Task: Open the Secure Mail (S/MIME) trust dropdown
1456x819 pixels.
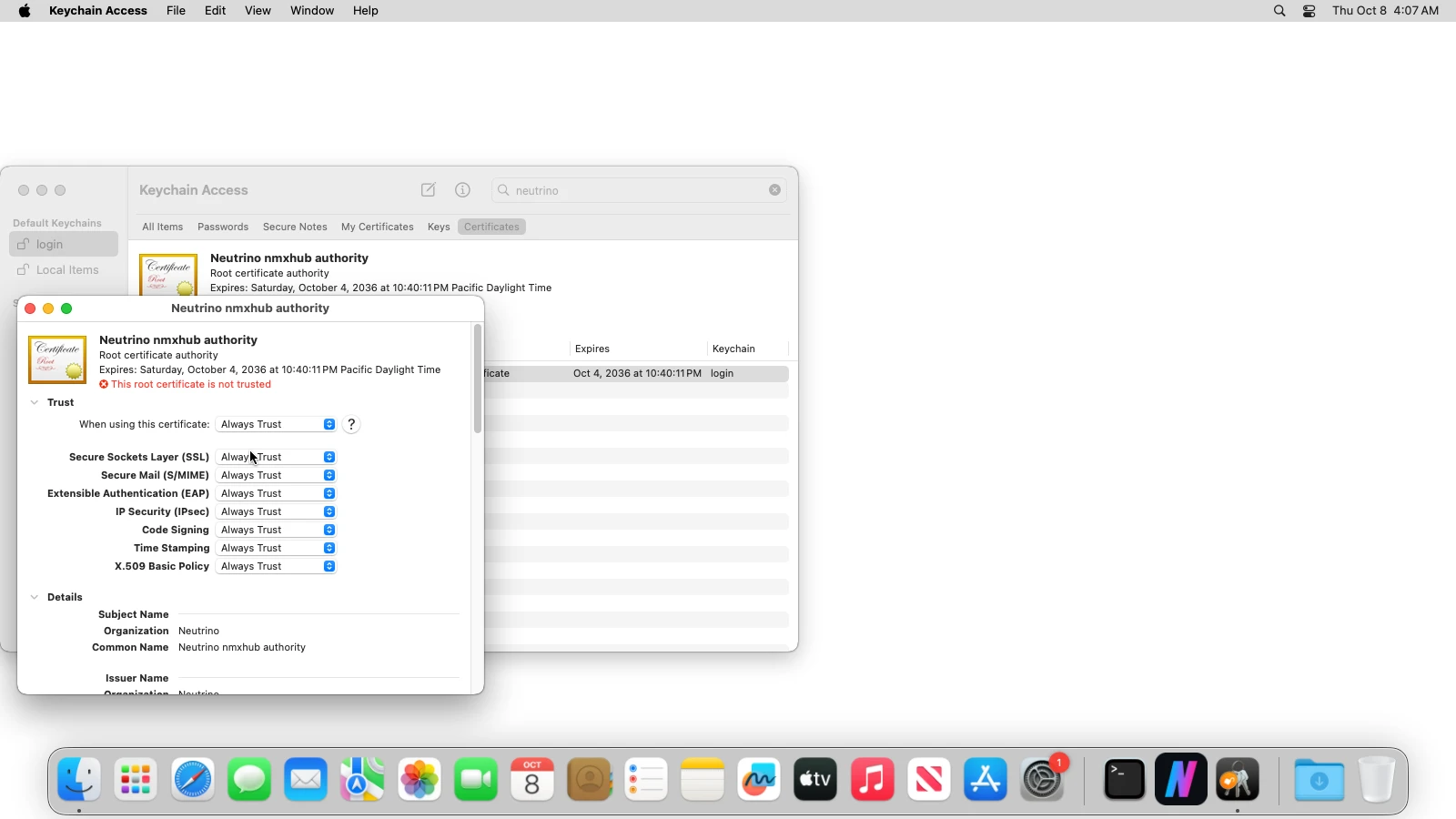Action: [x=277, y=475]
